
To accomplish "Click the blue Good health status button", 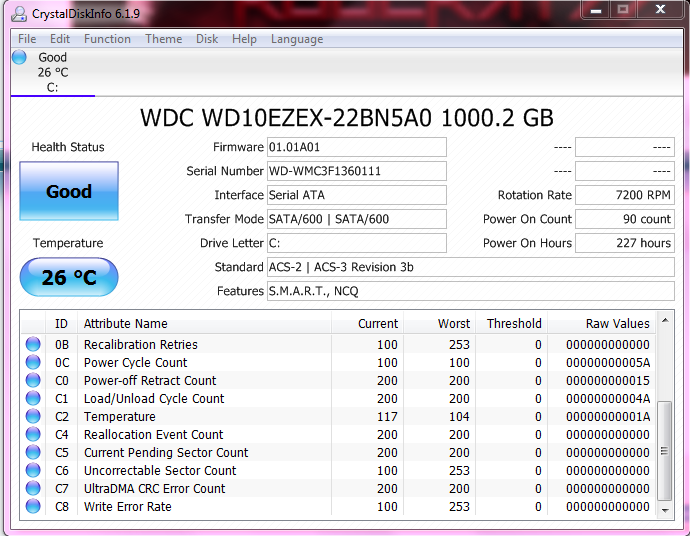I will (x=69, y=191).
